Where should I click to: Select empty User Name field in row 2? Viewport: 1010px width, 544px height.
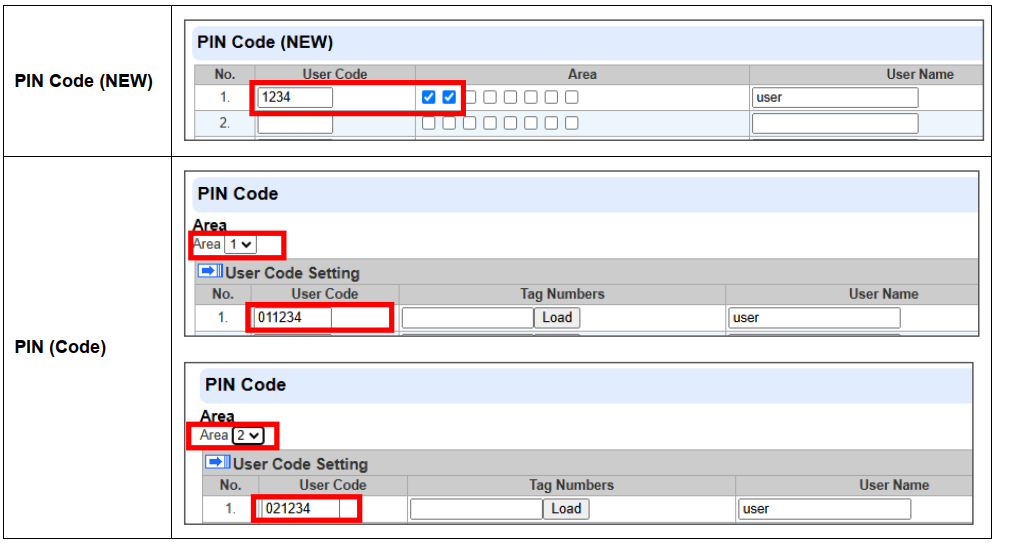point(835,123)
